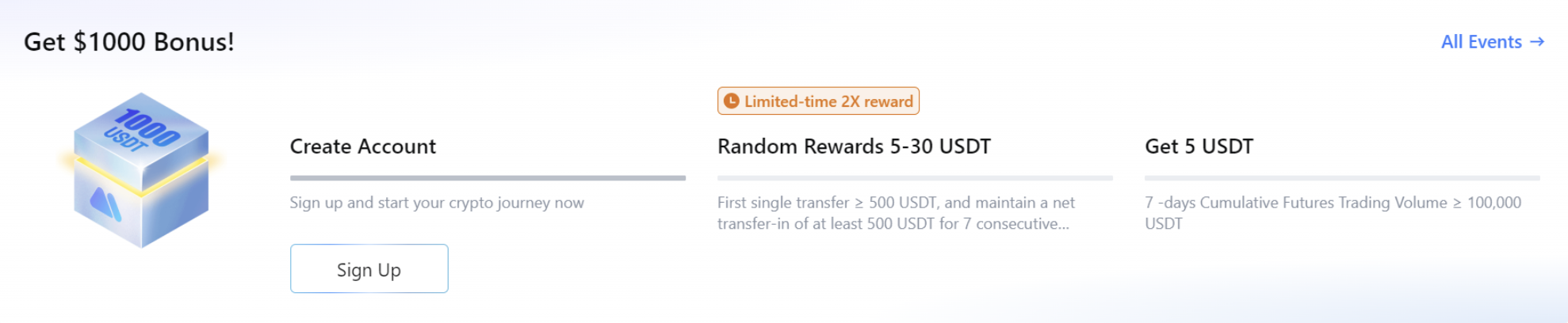Click the blue logo on the cube's front

[x=105, y=204]
